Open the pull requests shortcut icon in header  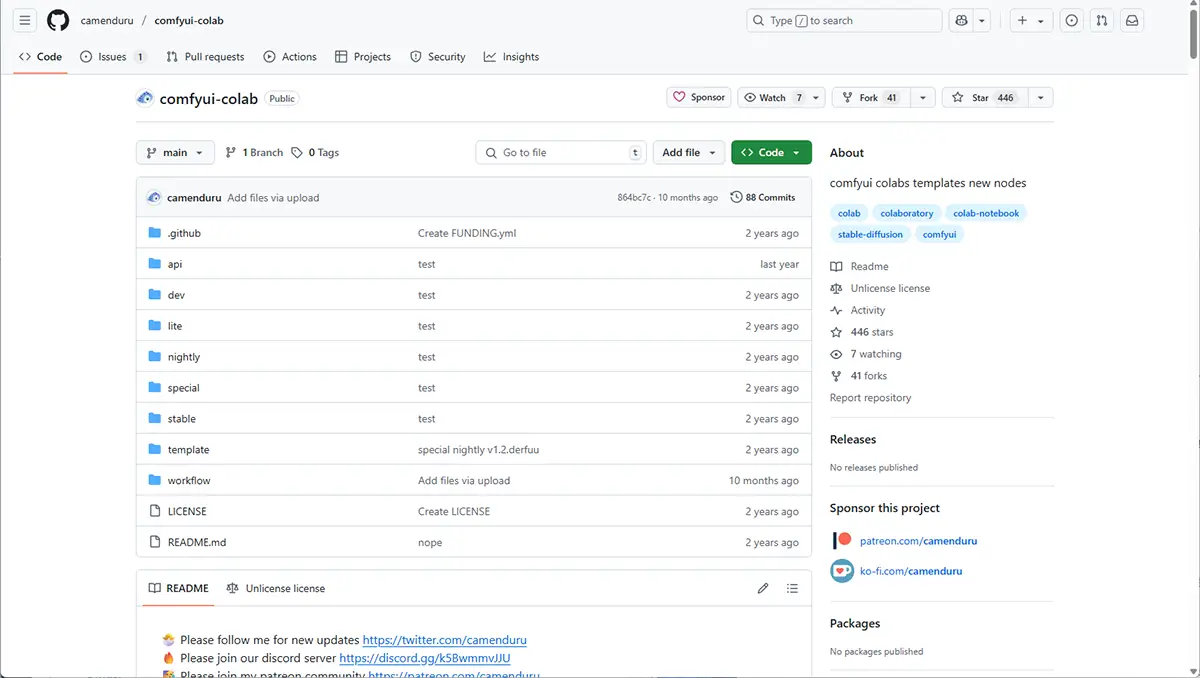point(1101,20)
